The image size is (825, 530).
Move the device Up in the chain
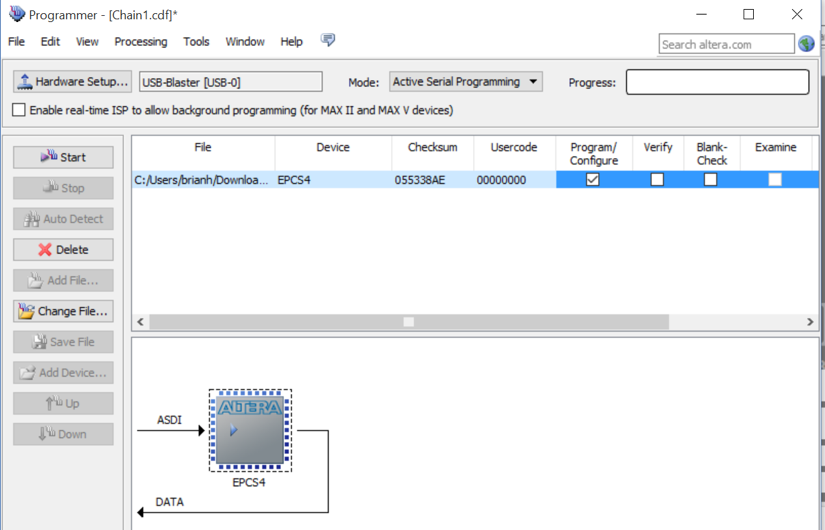pyautogui.click(x=63, y=404)
